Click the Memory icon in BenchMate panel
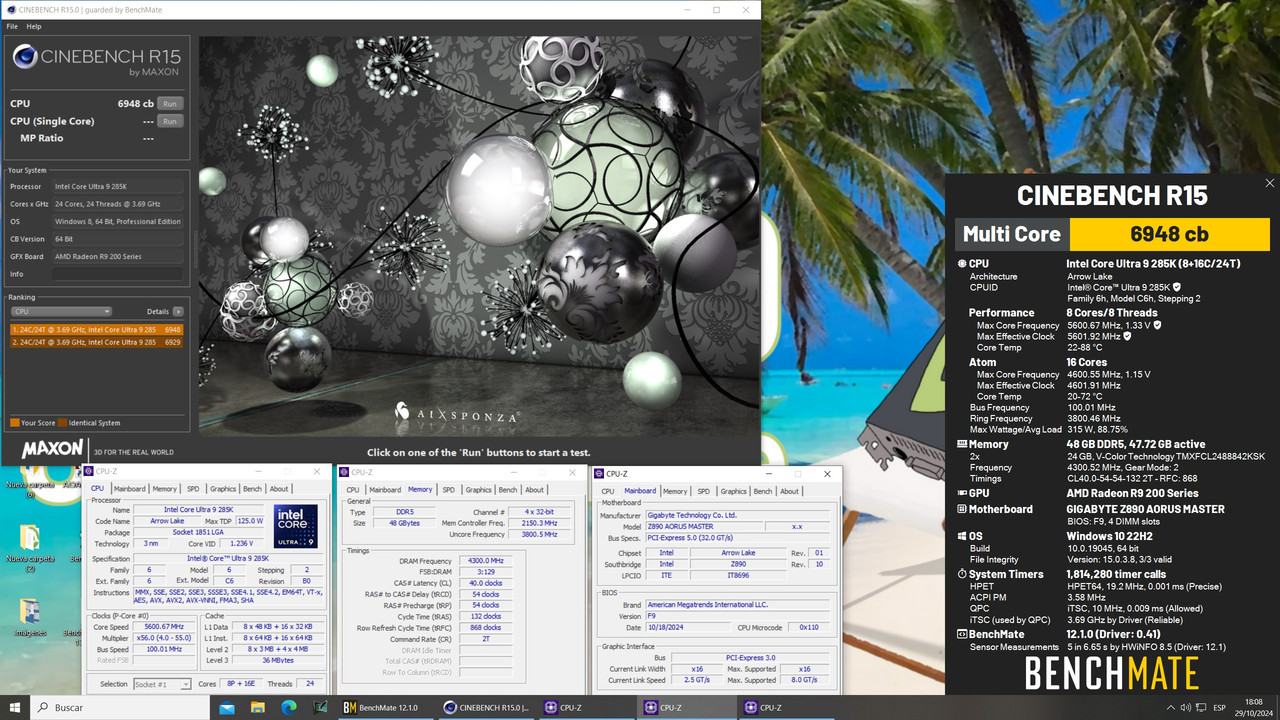 [x=962, y=444]
